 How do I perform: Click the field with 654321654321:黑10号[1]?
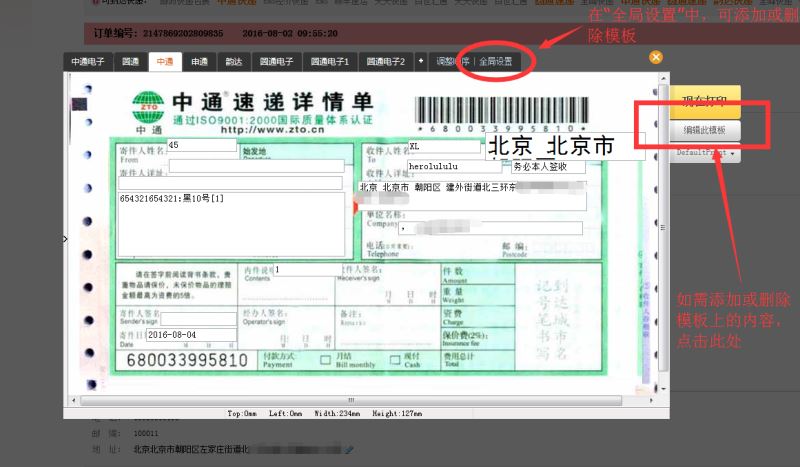tap(231, 224)
